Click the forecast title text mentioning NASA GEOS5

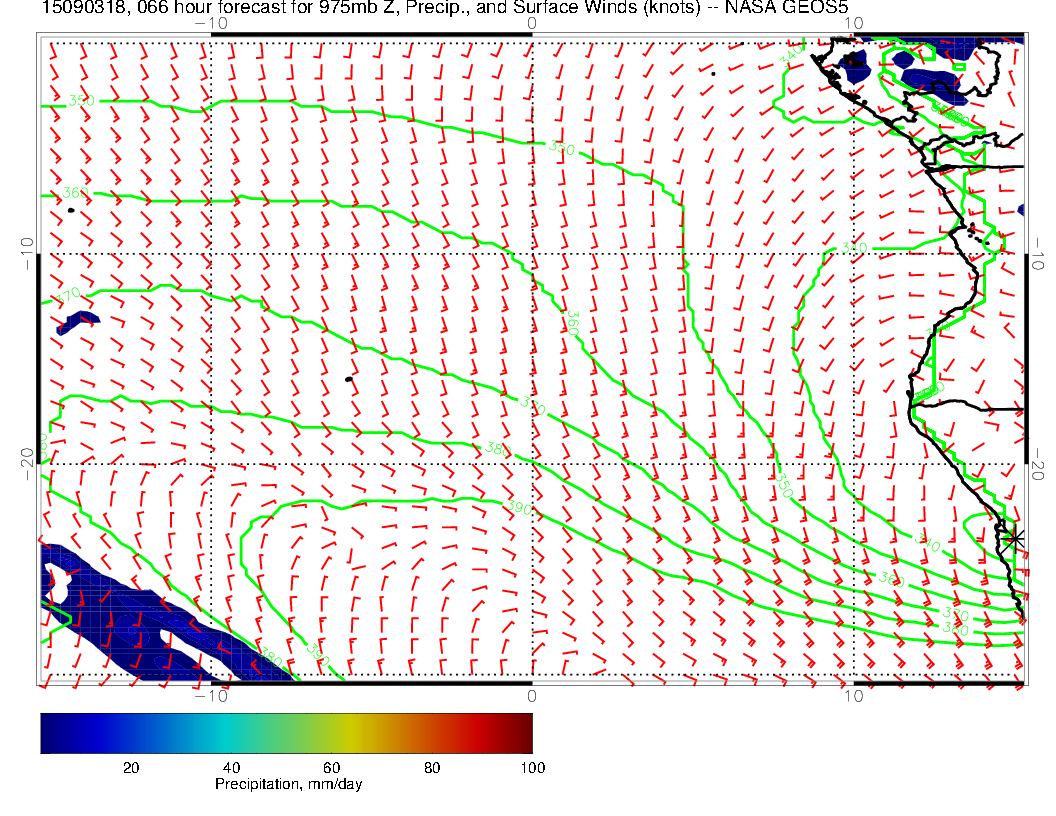point(445,7)
